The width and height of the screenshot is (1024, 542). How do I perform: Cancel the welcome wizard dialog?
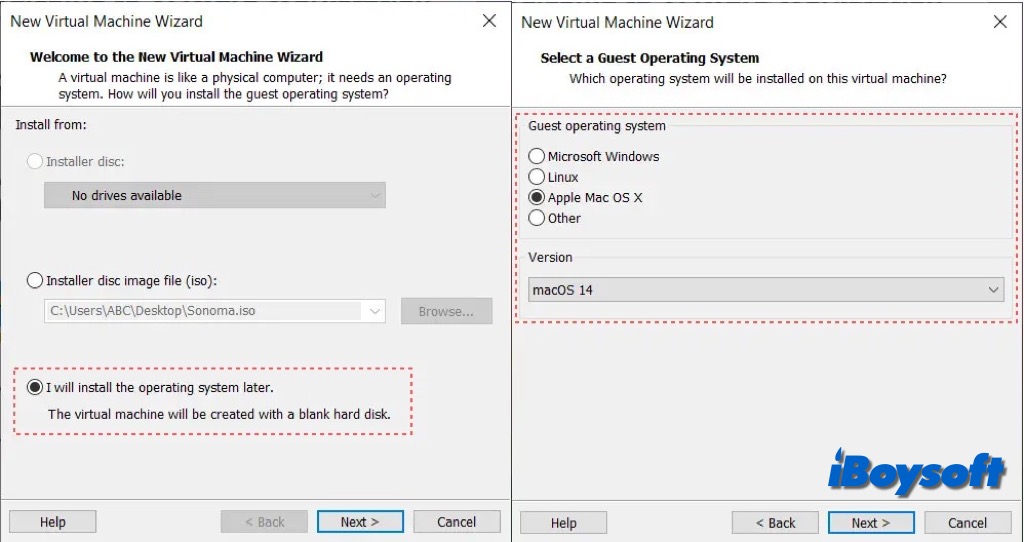457,522
